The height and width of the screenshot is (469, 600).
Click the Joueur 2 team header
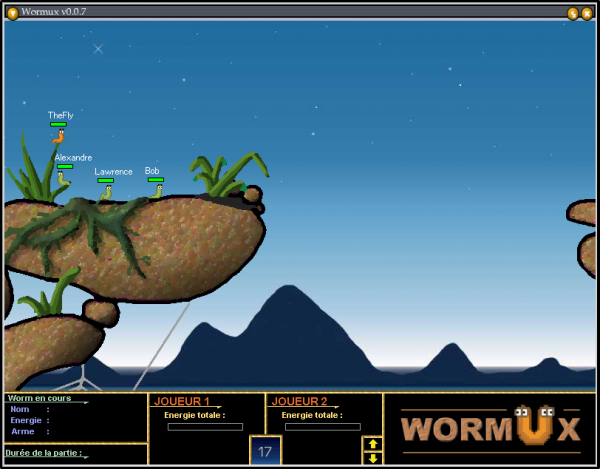[300, 401]
